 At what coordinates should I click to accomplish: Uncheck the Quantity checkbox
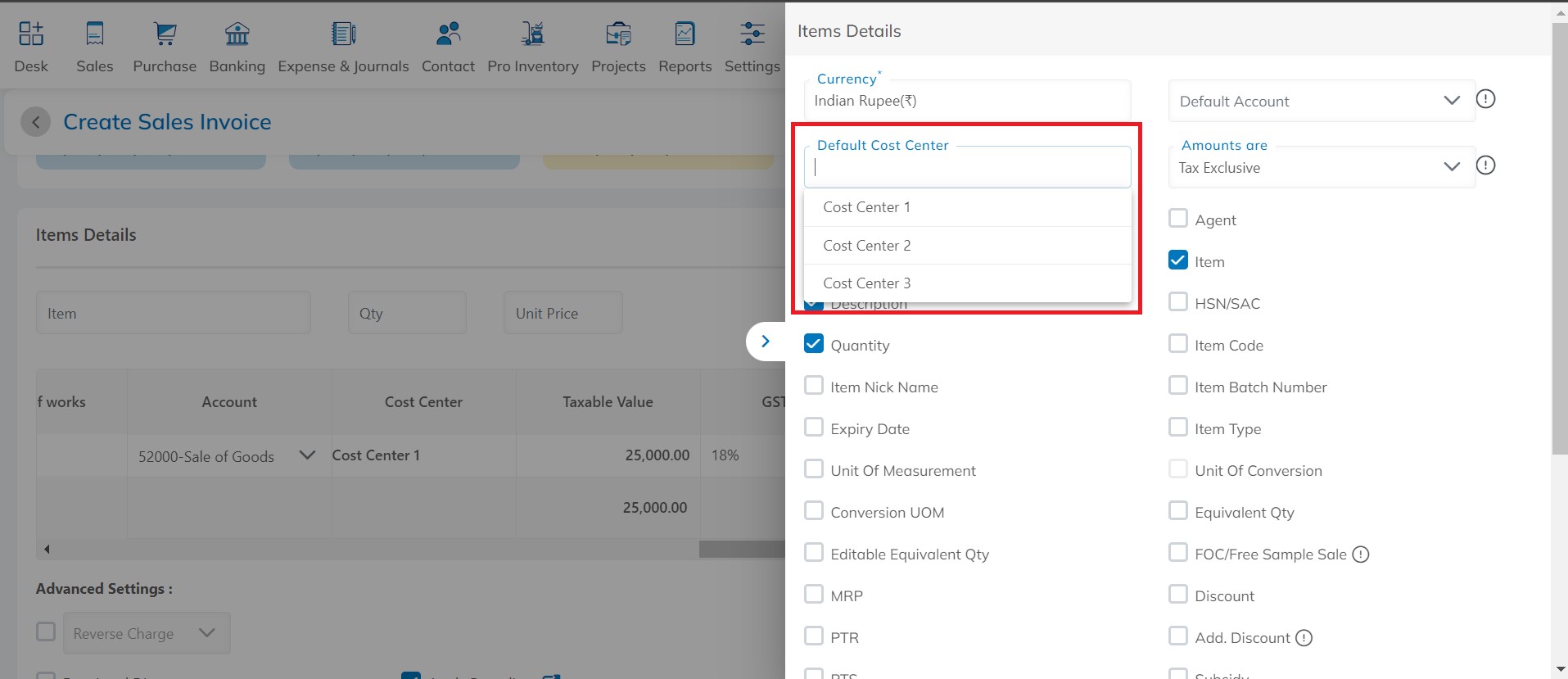pyautogui.click(x=813, y=343)
